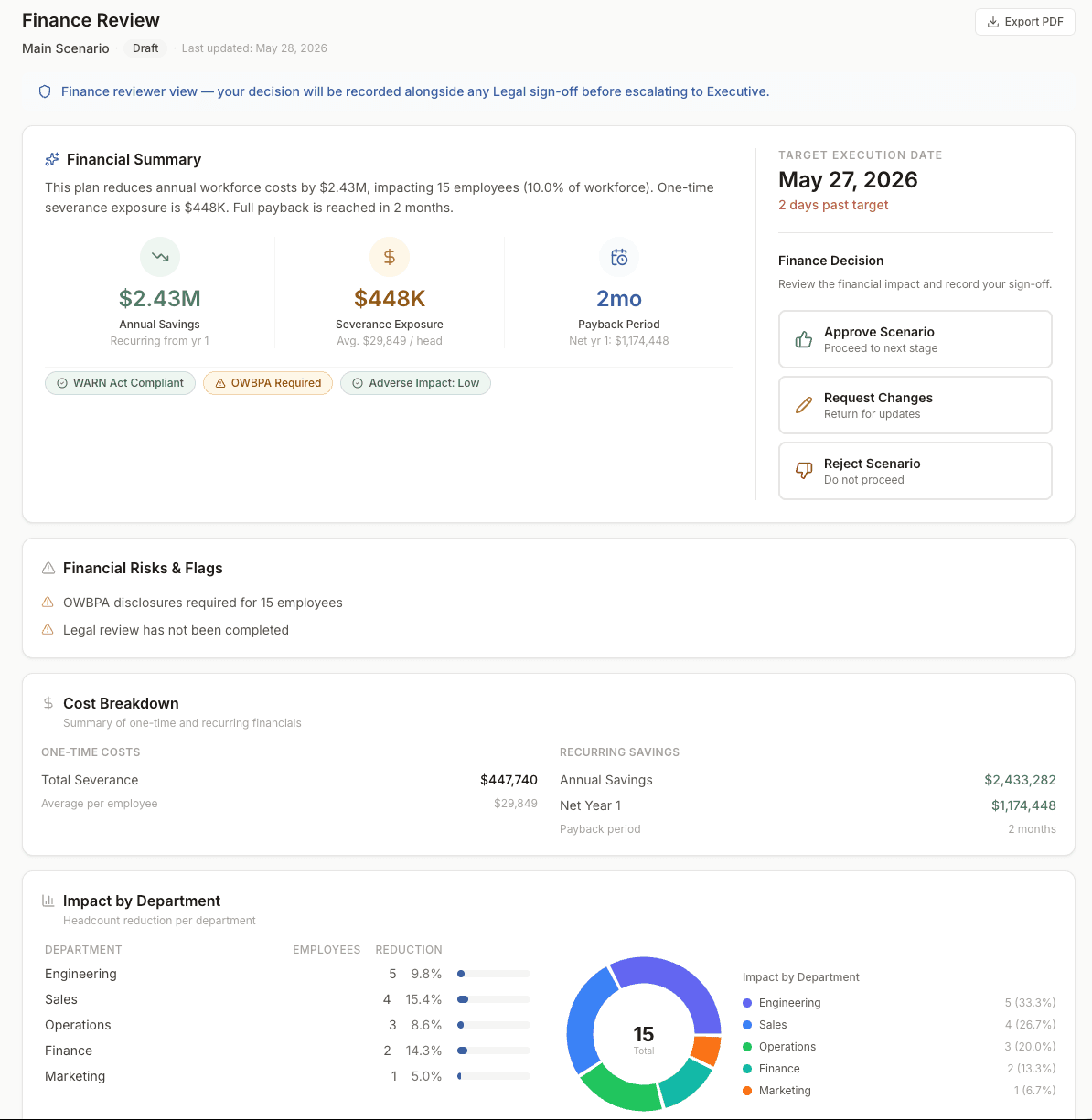Click the Draft status badge
Viewport: 1092px width, 1120px height.
click(x=145, y=48)
